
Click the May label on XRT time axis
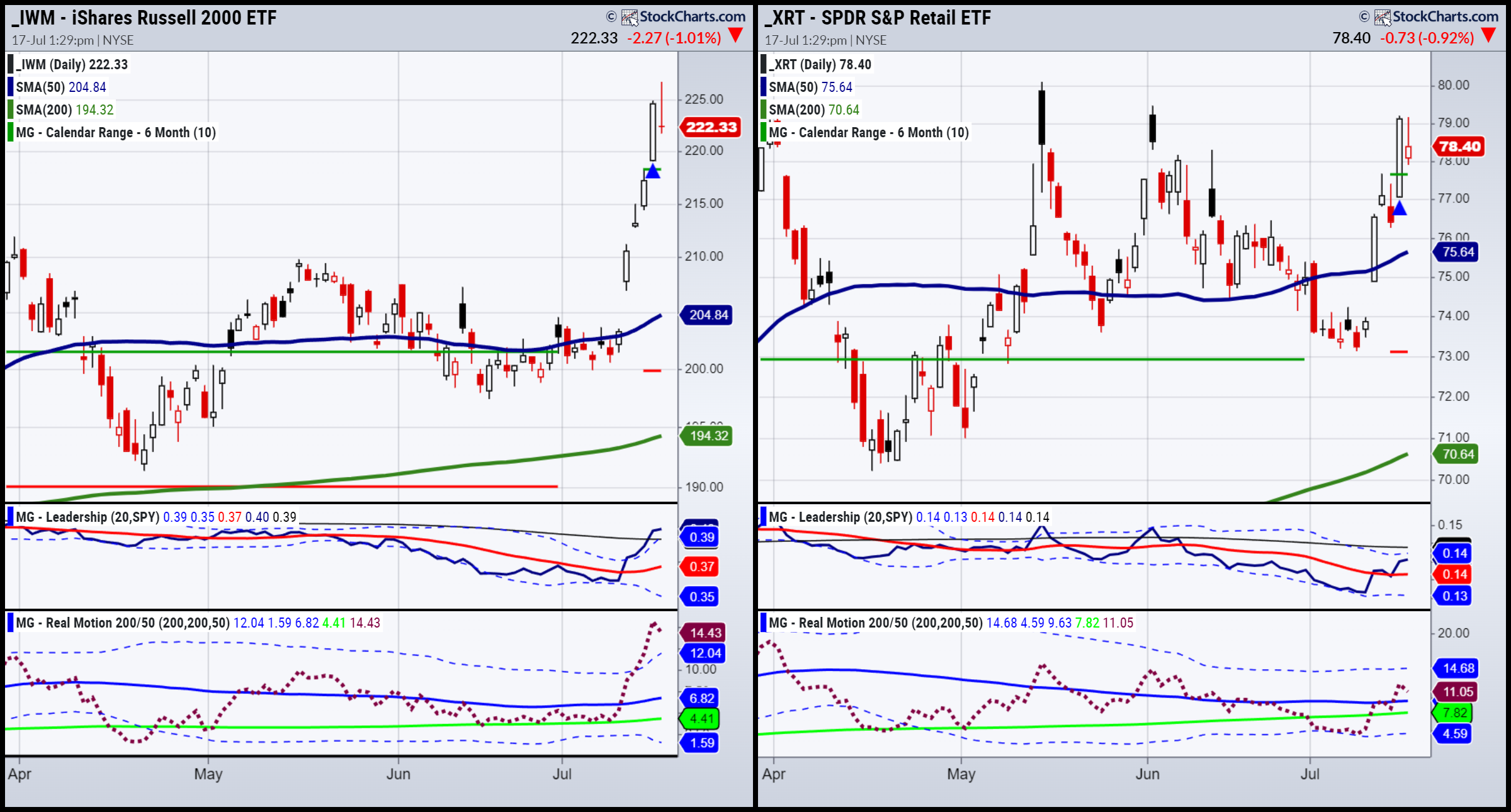pyautogui.click(x=961, y=774)
